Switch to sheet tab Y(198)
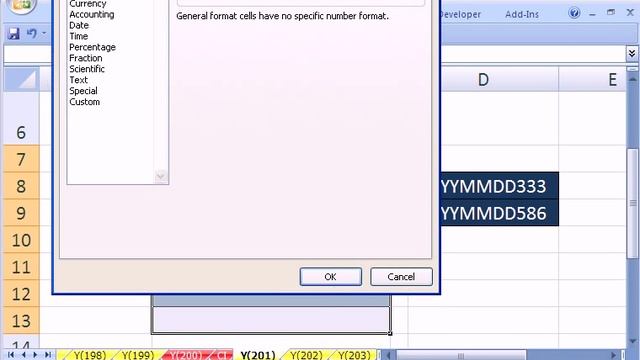The image size is (640, 360). [x=89, y=355]
